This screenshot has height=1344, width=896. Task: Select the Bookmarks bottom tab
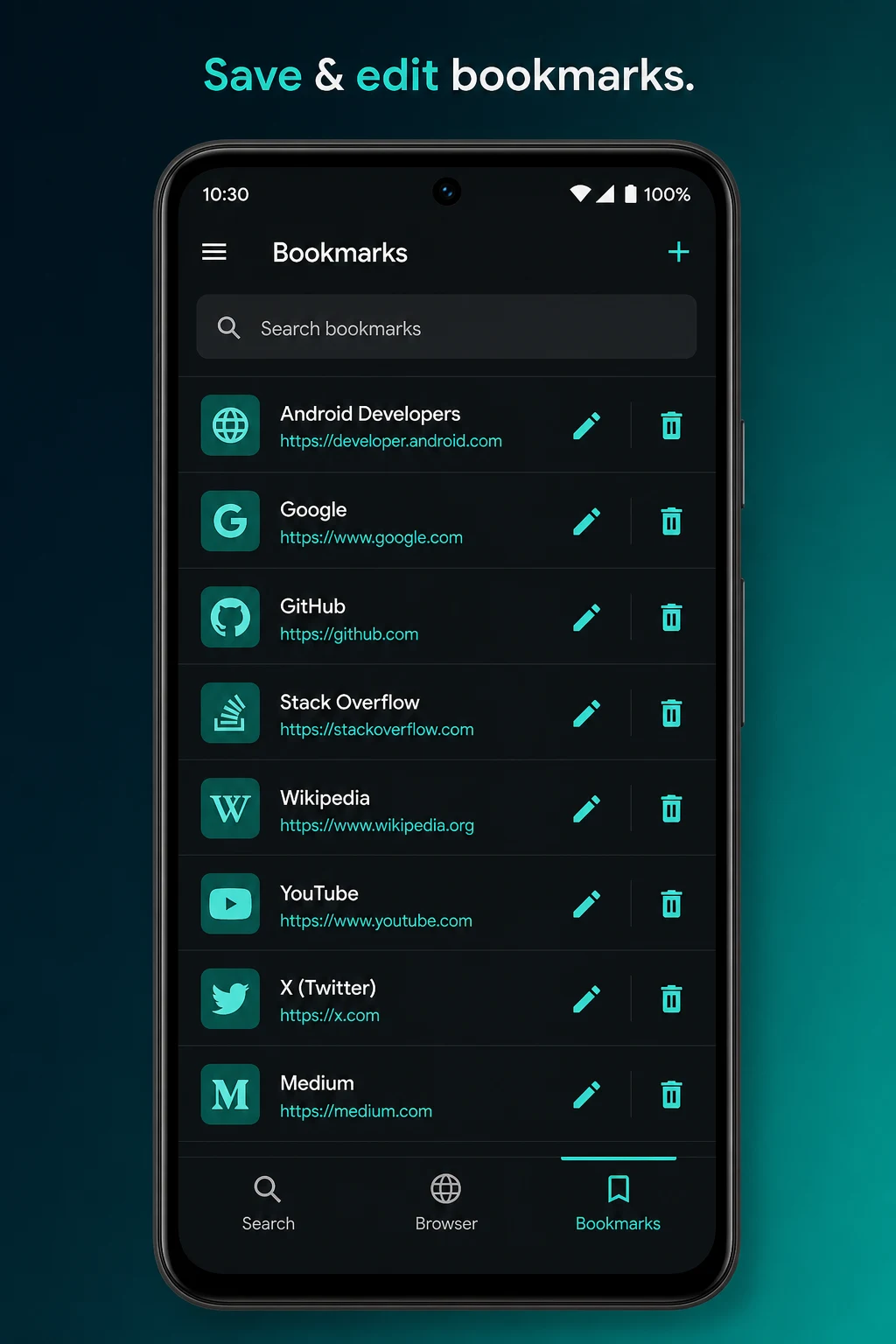point(618,1203)
